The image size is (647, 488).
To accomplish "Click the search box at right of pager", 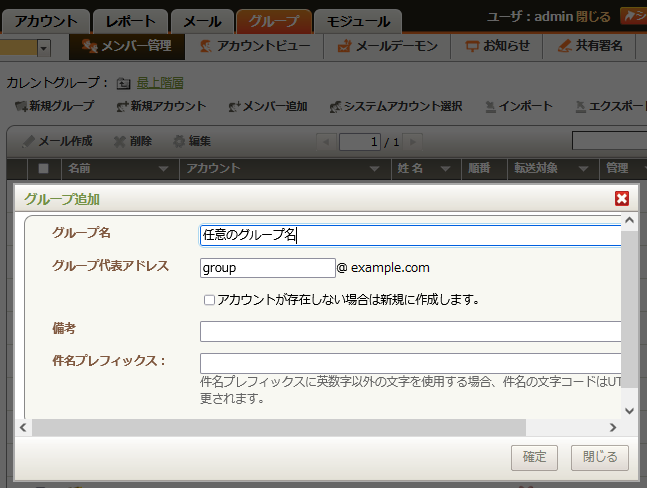I will coord(609,141).
